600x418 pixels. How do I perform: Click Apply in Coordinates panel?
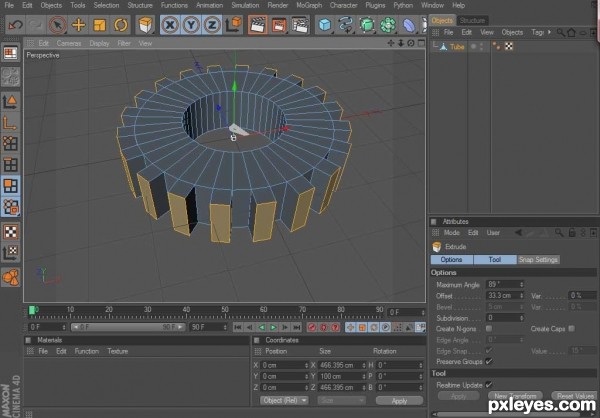[399, 401]
